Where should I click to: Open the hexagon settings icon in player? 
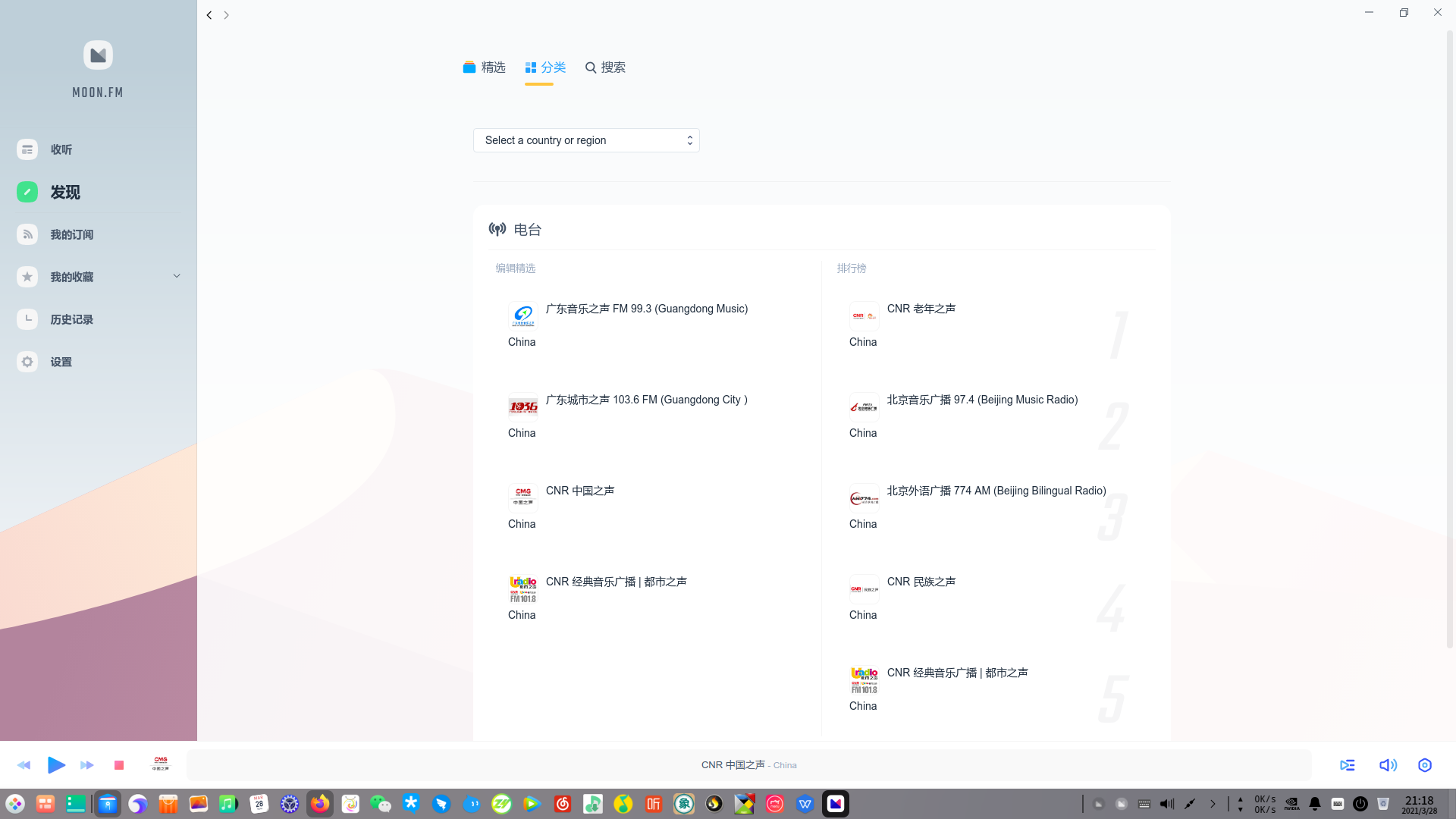point(1425,765)
